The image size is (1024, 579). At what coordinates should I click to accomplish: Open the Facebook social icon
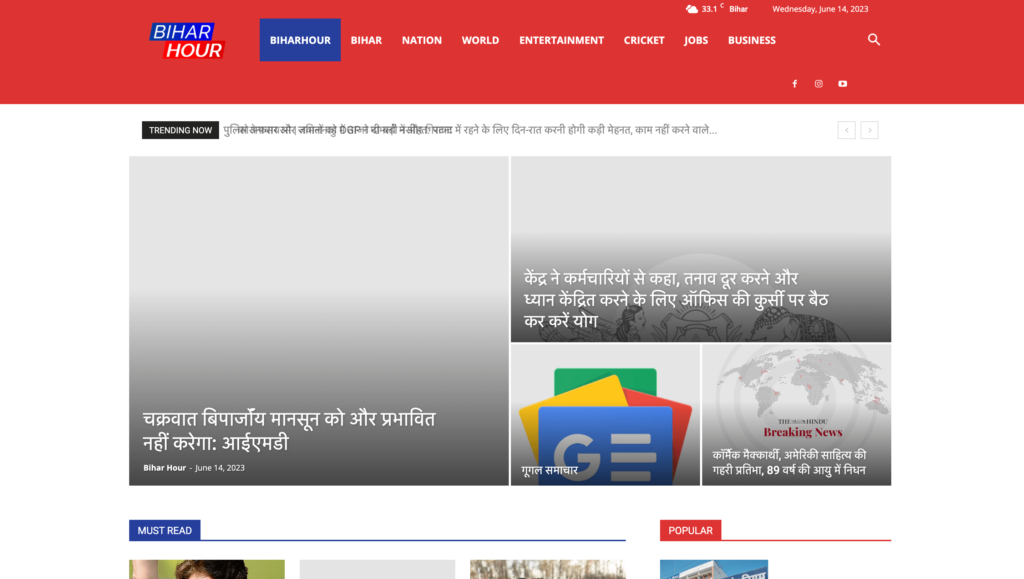tap(795, 84)
